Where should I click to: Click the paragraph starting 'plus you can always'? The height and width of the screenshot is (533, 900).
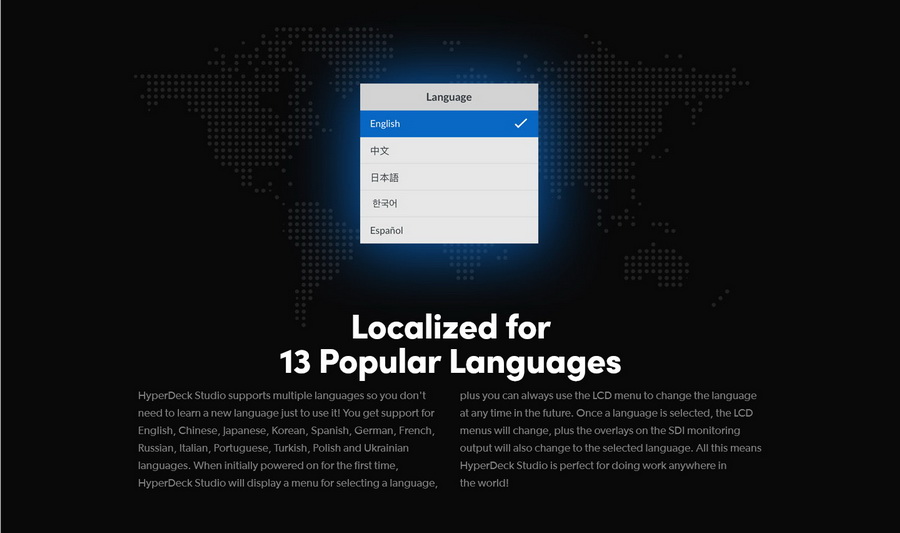coord(610,439)
